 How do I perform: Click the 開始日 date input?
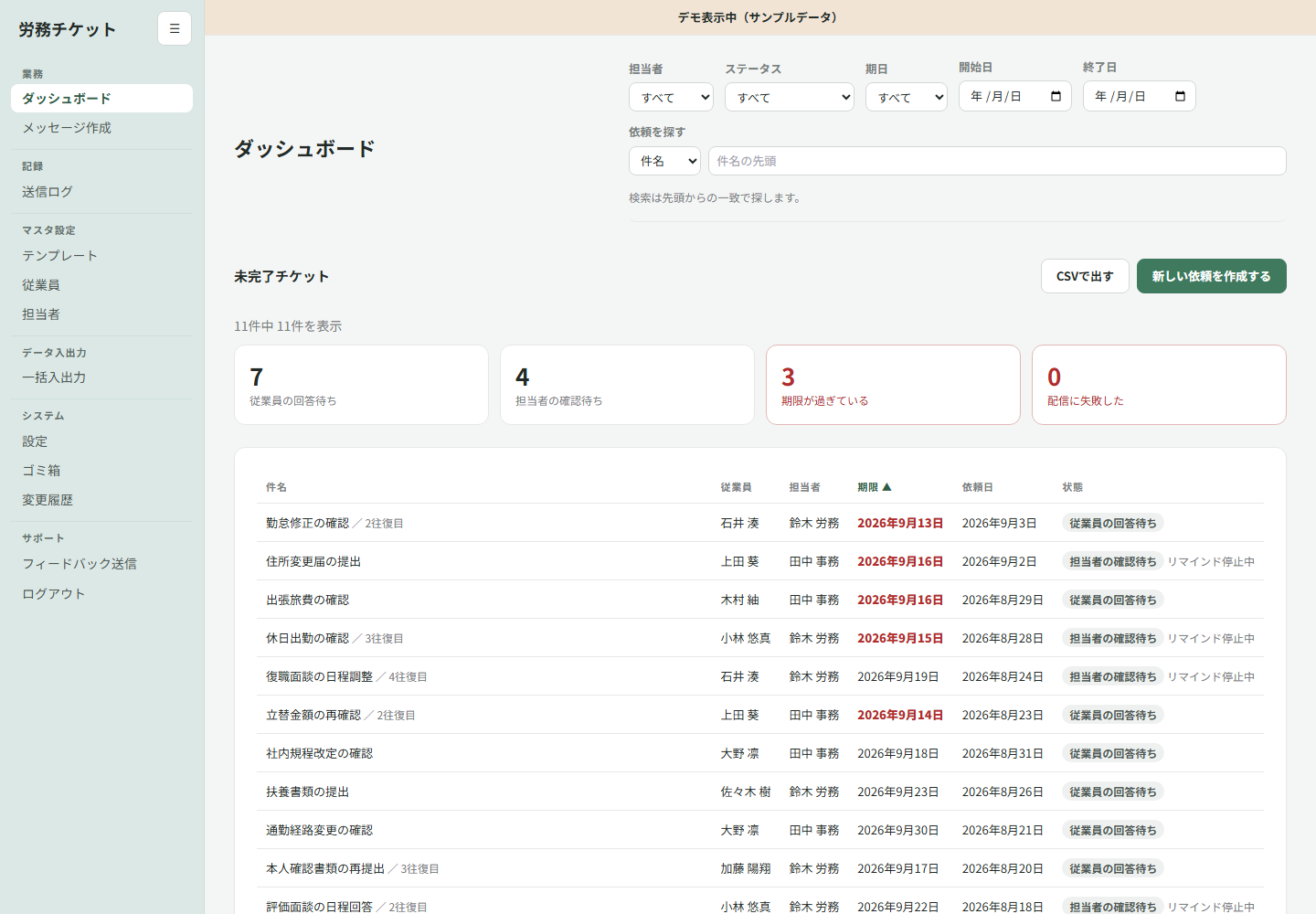coord(1014,96)
